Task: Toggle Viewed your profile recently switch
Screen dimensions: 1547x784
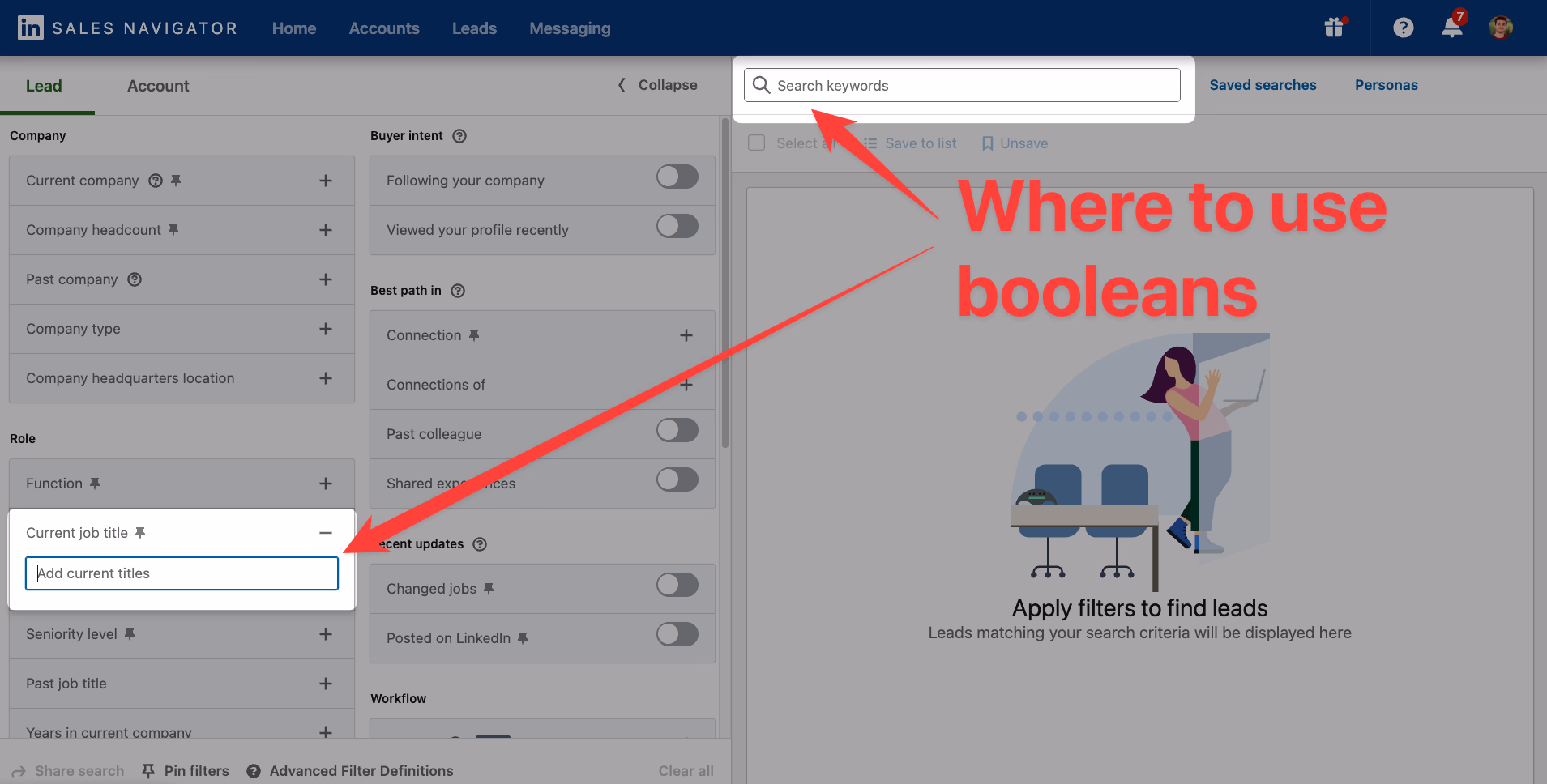Action: click(677, 226)
